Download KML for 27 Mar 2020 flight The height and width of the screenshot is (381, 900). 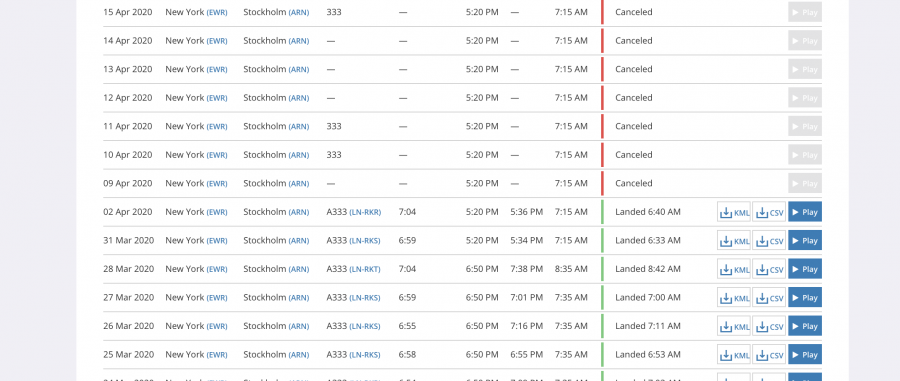tap(734, 297)
